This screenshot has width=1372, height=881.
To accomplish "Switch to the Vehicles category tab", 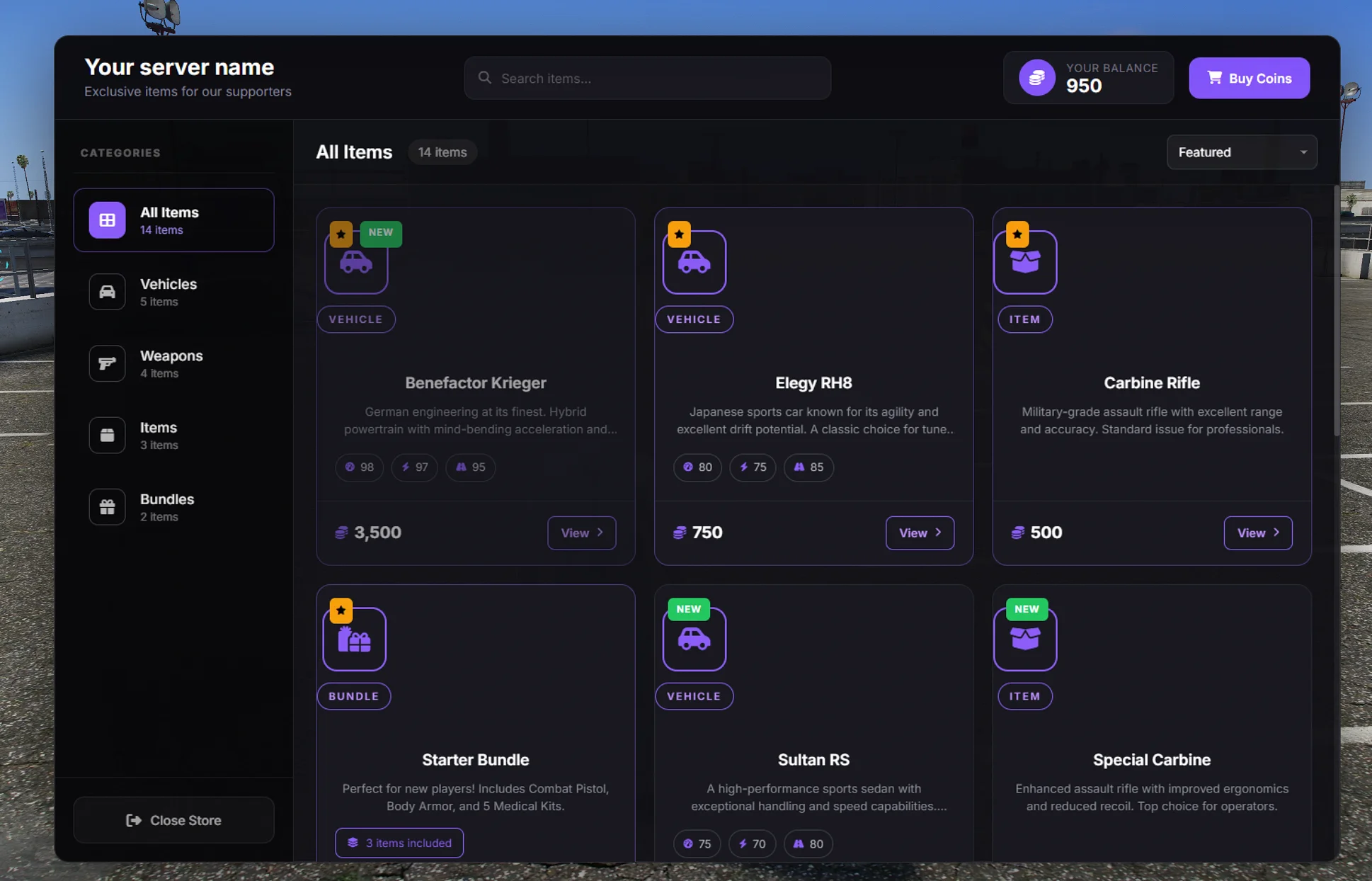I will (173, 292).
